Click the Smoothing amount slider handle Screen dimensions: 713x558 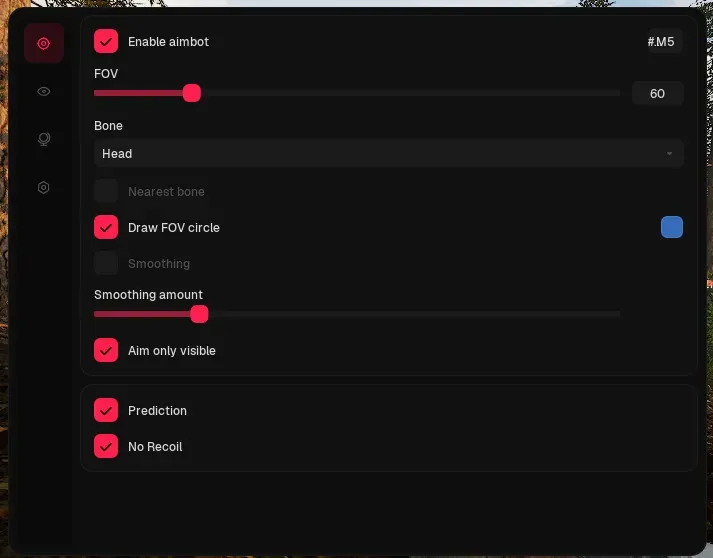click(x=199, y=314)
